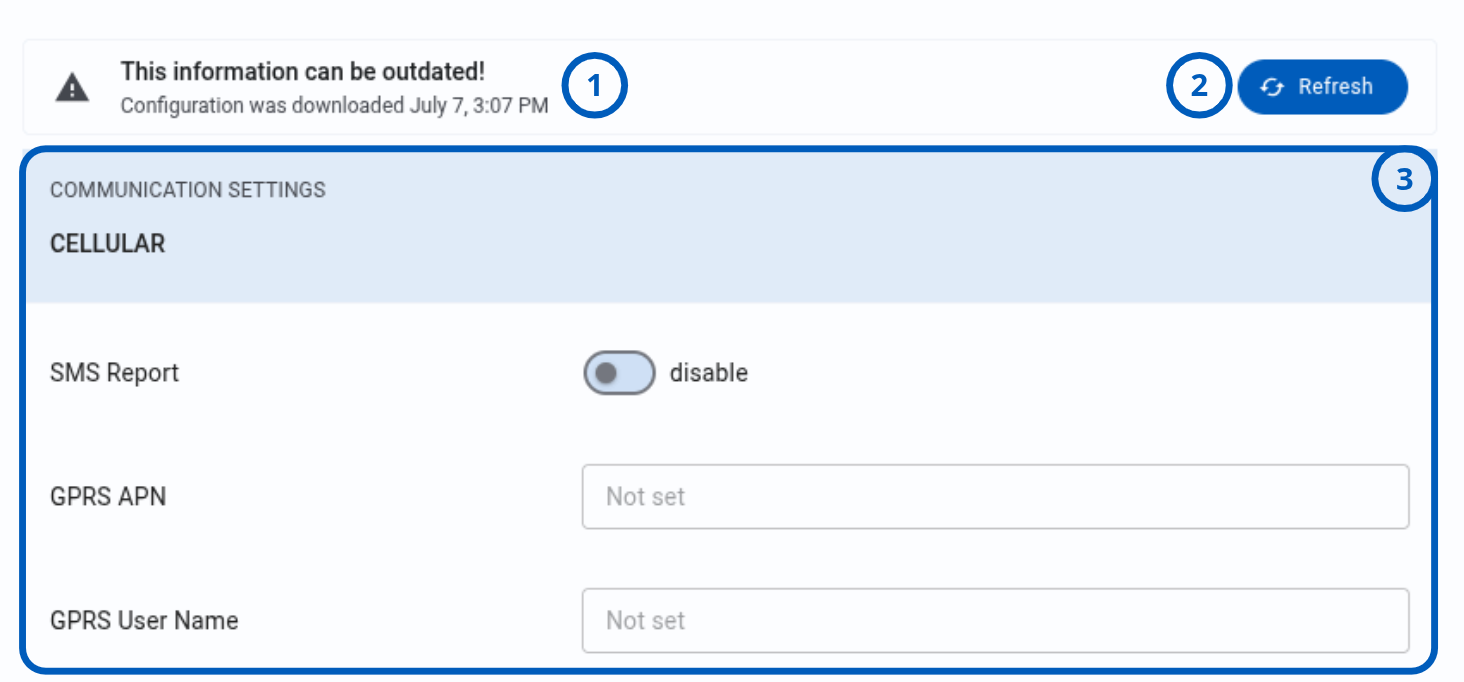1464x682 pixels.
Task: Click the 'disable' label beside the switch
Action: [709, 373]
